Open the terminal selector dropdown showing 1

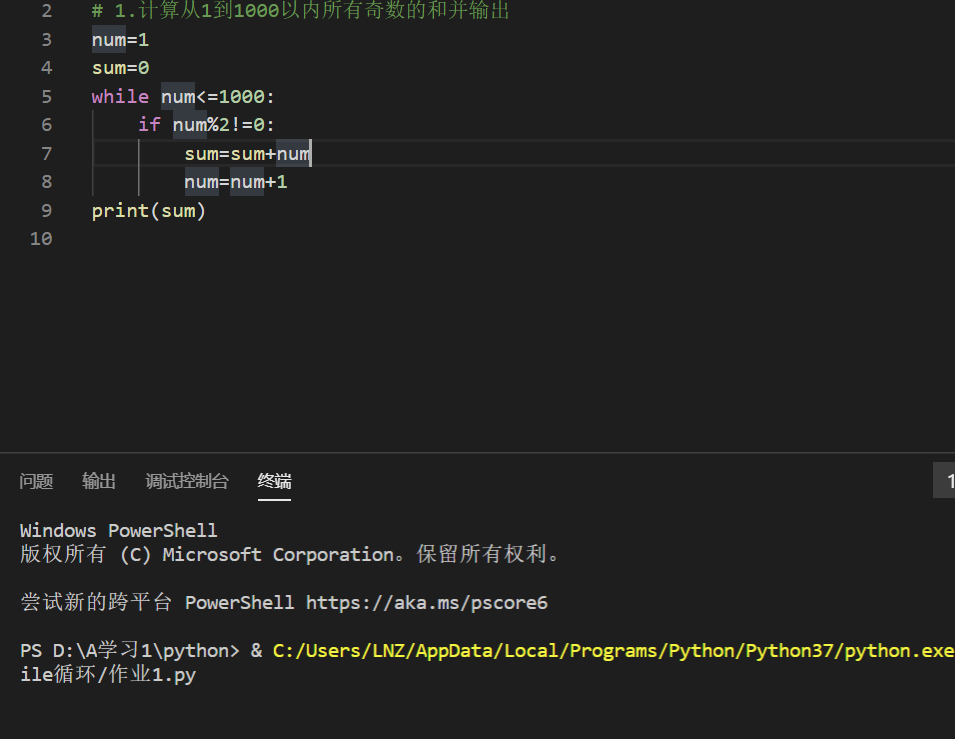(x=944, y=480)
